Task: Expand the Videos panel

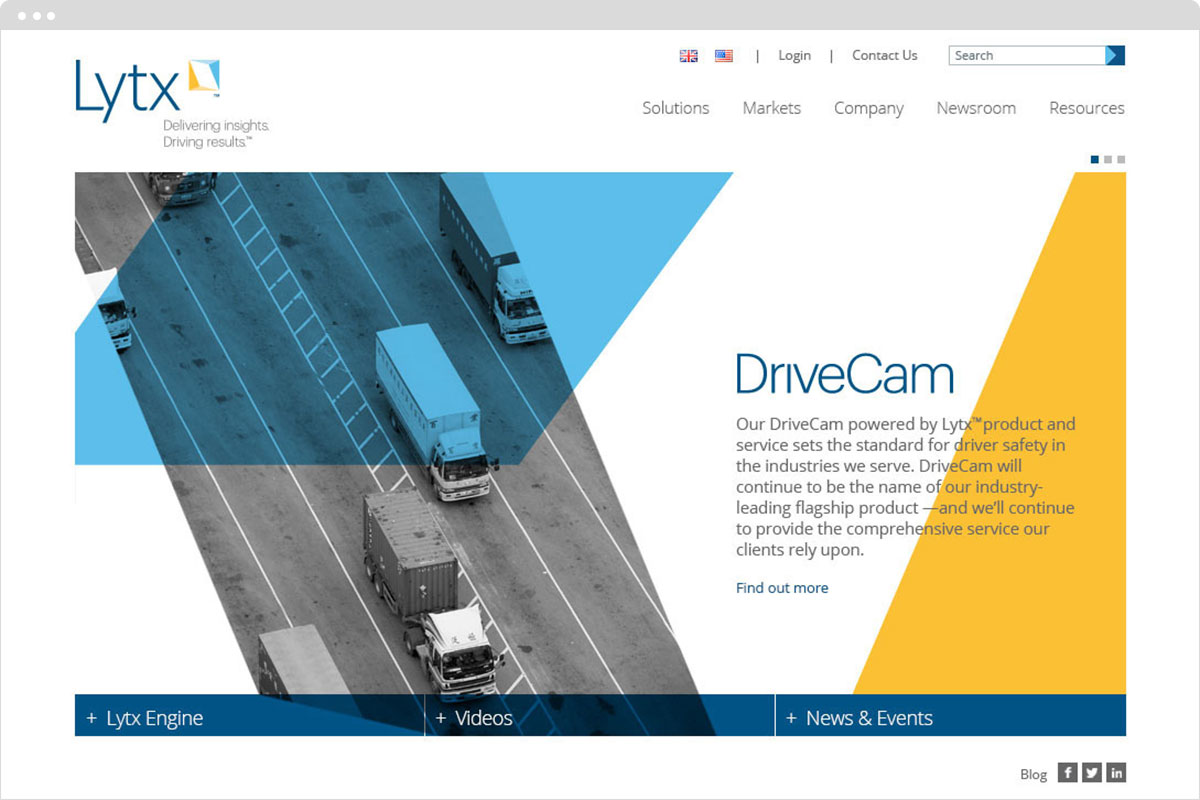Action: [600, 716]
